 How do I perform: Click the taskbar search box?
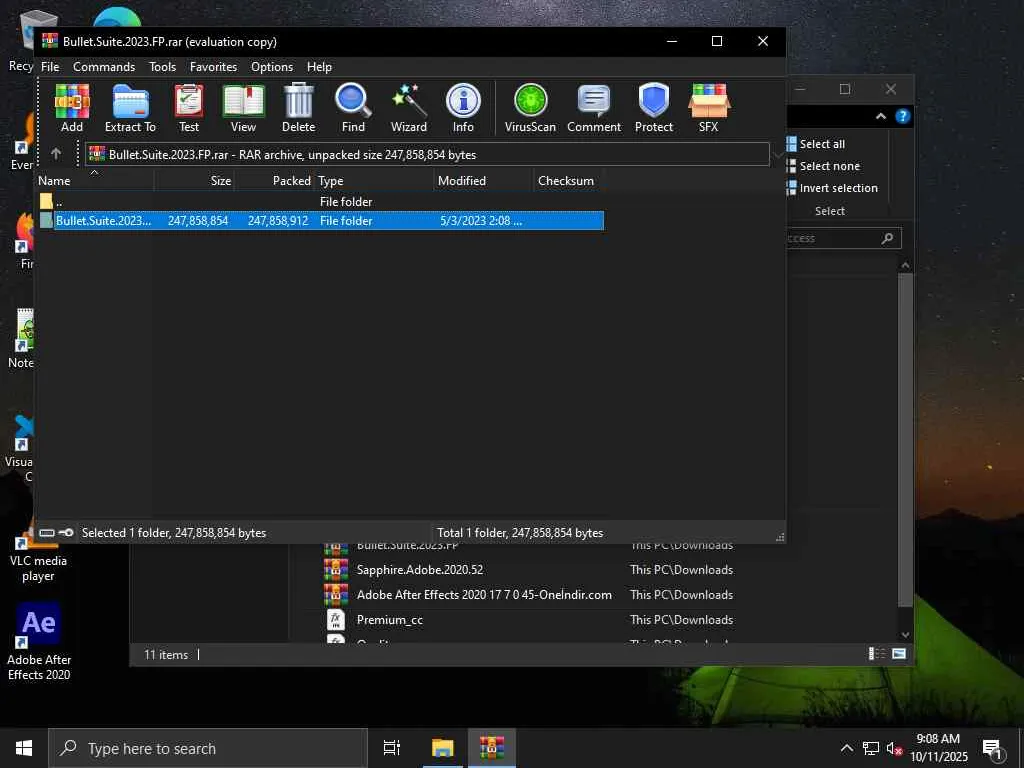pyautogui.click(x=208, y=748)
